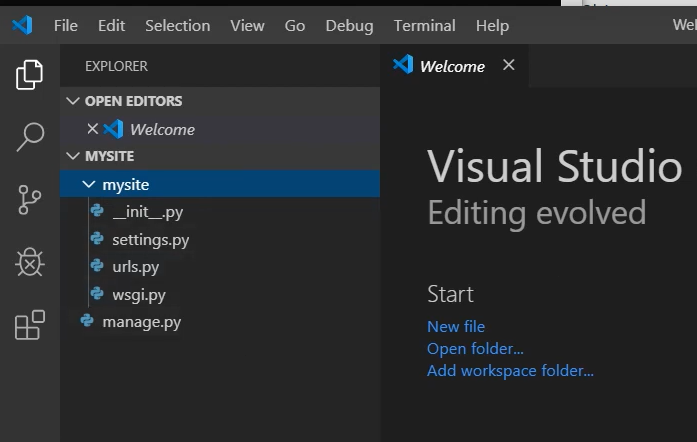The width and height of the screenshot is (697, 442).
Task: Click Python icon beside wsgi.py
Action: [x=97, y=293]
